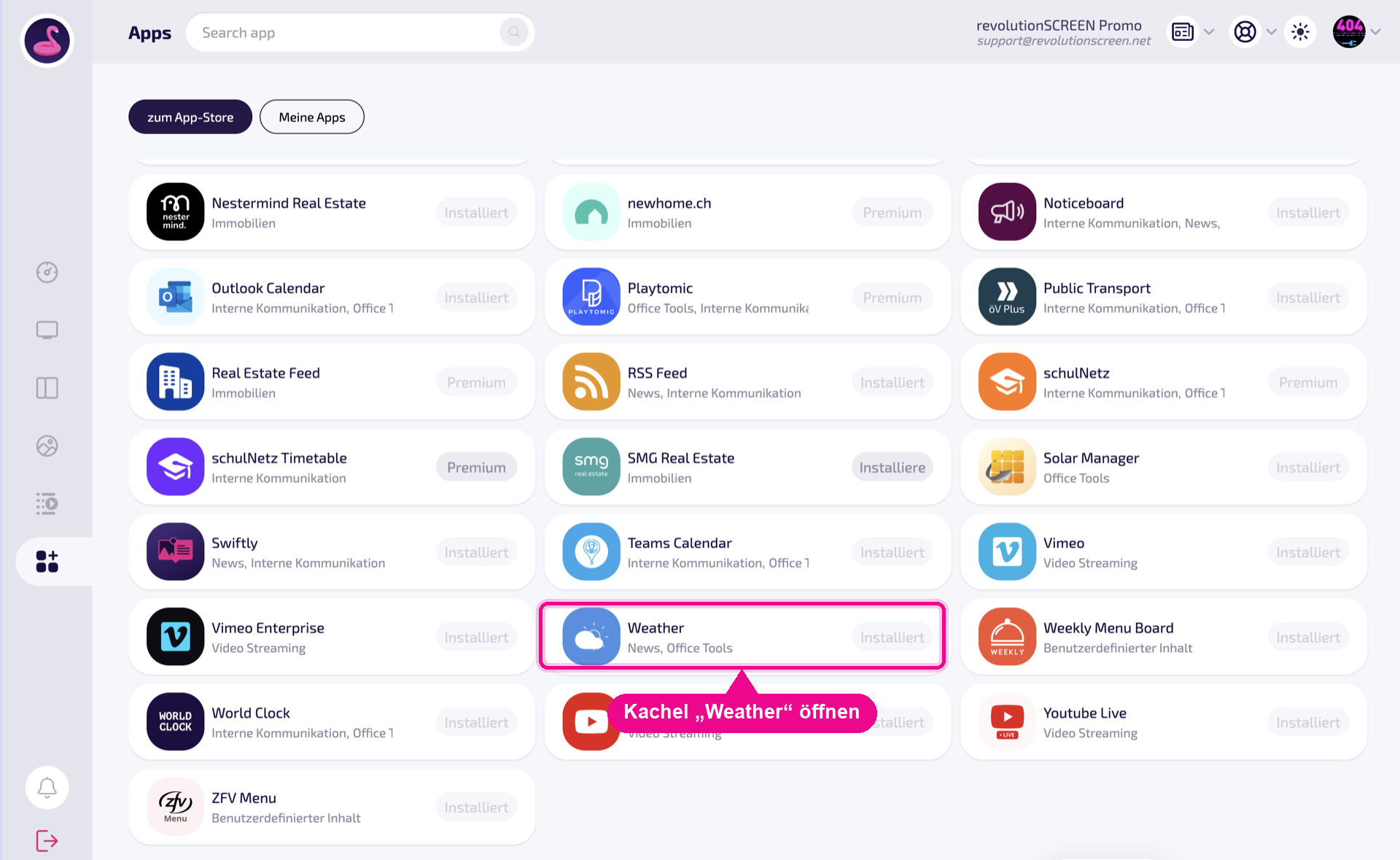This screenshot has height=860, width=1400.
Task: Expand the news panel dropdown chevron
Action: coord(1209,32)
